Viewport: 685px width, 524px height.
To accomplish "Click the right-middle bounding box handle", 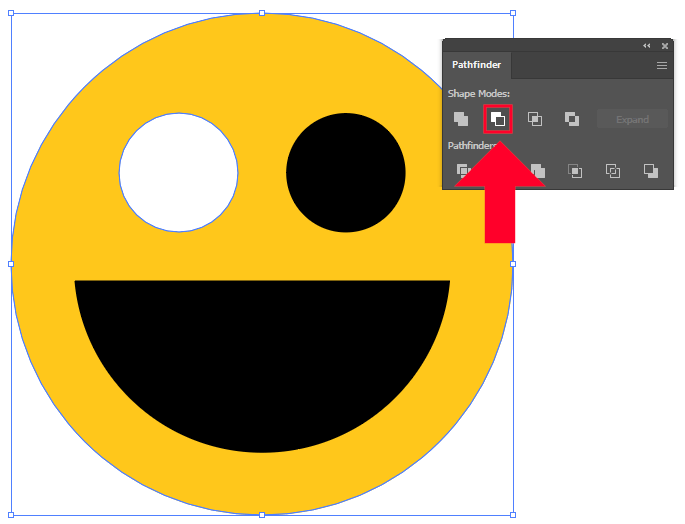I will coord(513,264).
